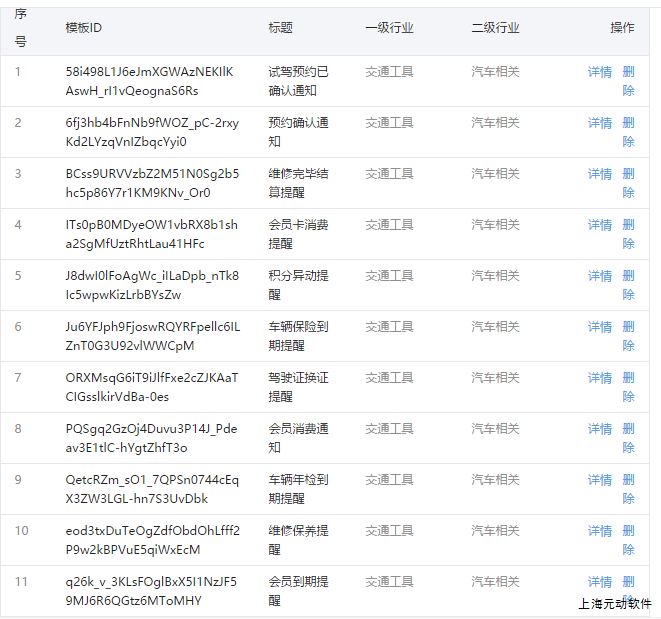Show 详情 for 车辆保险到期提醒
This screenshot has height=619, width=661.
click(x=599, y=327)
